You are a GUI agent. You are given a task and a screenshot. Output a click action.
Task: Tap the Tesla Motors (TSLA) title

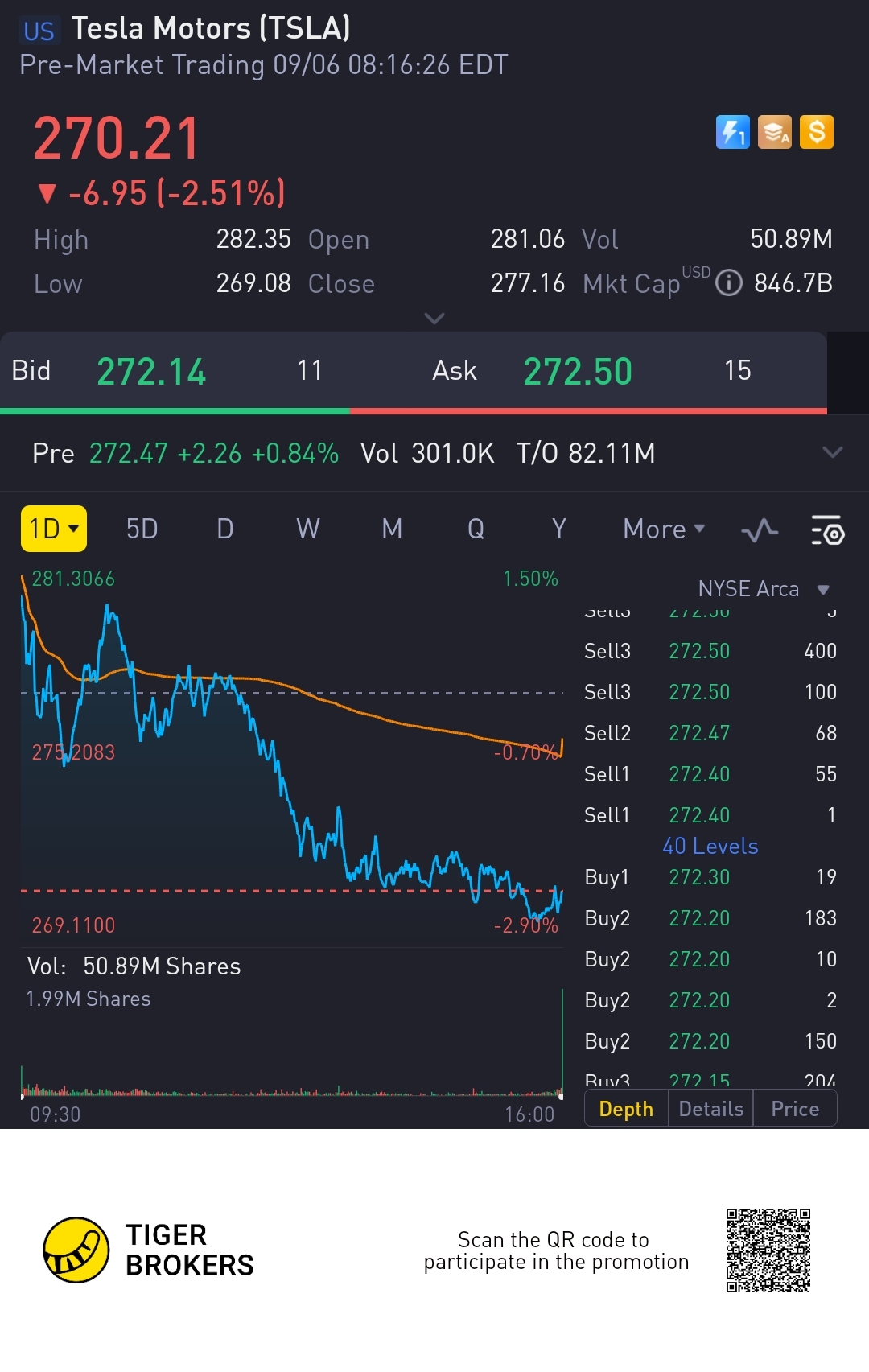tap(211, 28)
